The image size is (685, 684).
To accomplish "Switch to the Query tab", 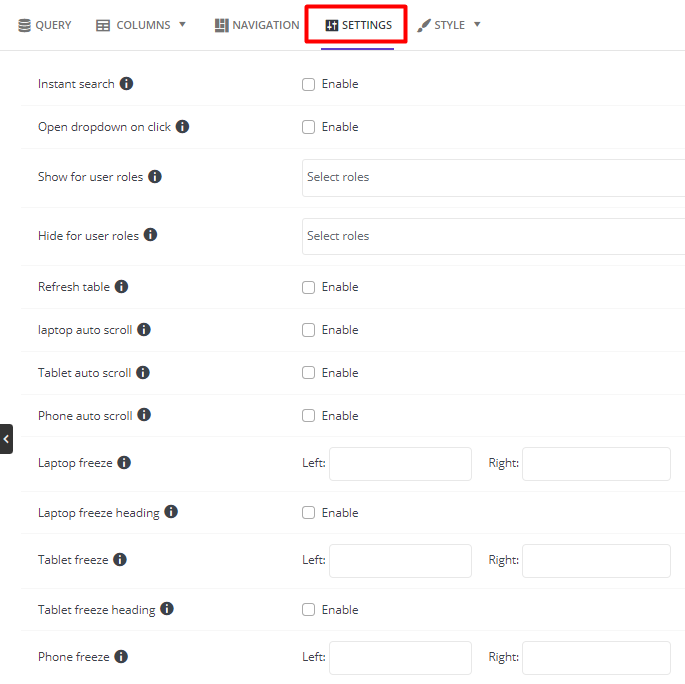I will click(45, 25).
